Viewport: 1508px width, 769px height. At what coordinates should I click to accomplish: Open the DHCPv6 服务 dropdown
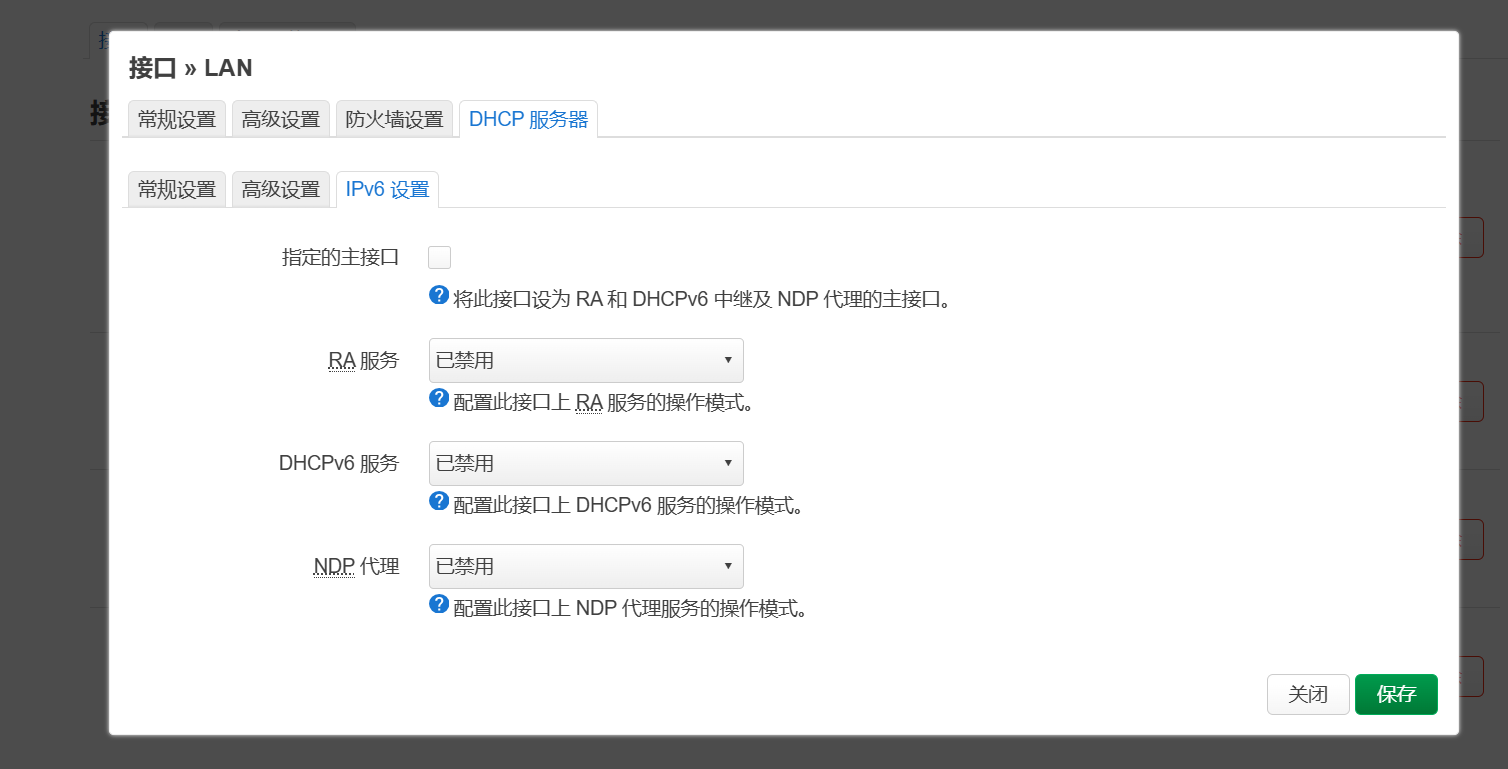586,463
